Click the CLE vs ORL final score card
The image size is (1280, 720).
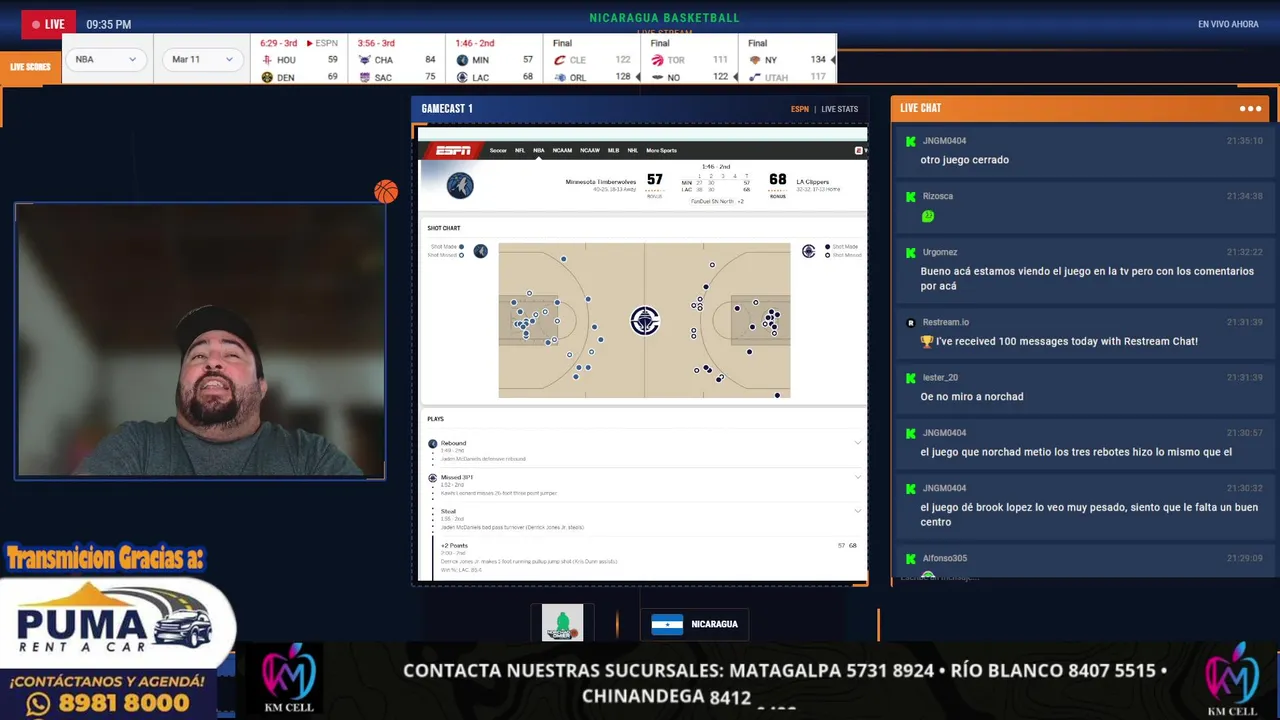click(x=592, y=60)
